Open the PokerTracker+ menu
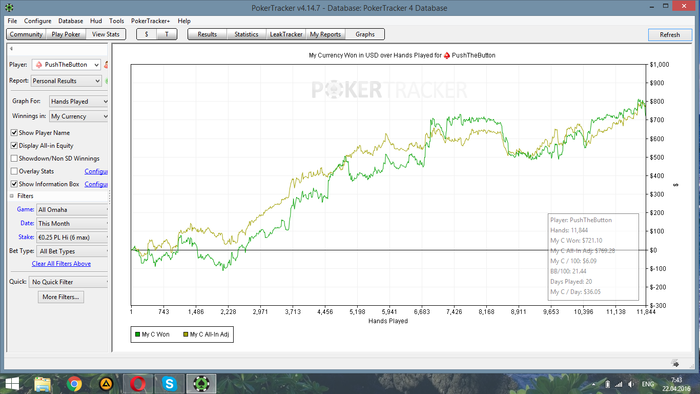This screenshot has width=700, height=394. coord(150,21)
